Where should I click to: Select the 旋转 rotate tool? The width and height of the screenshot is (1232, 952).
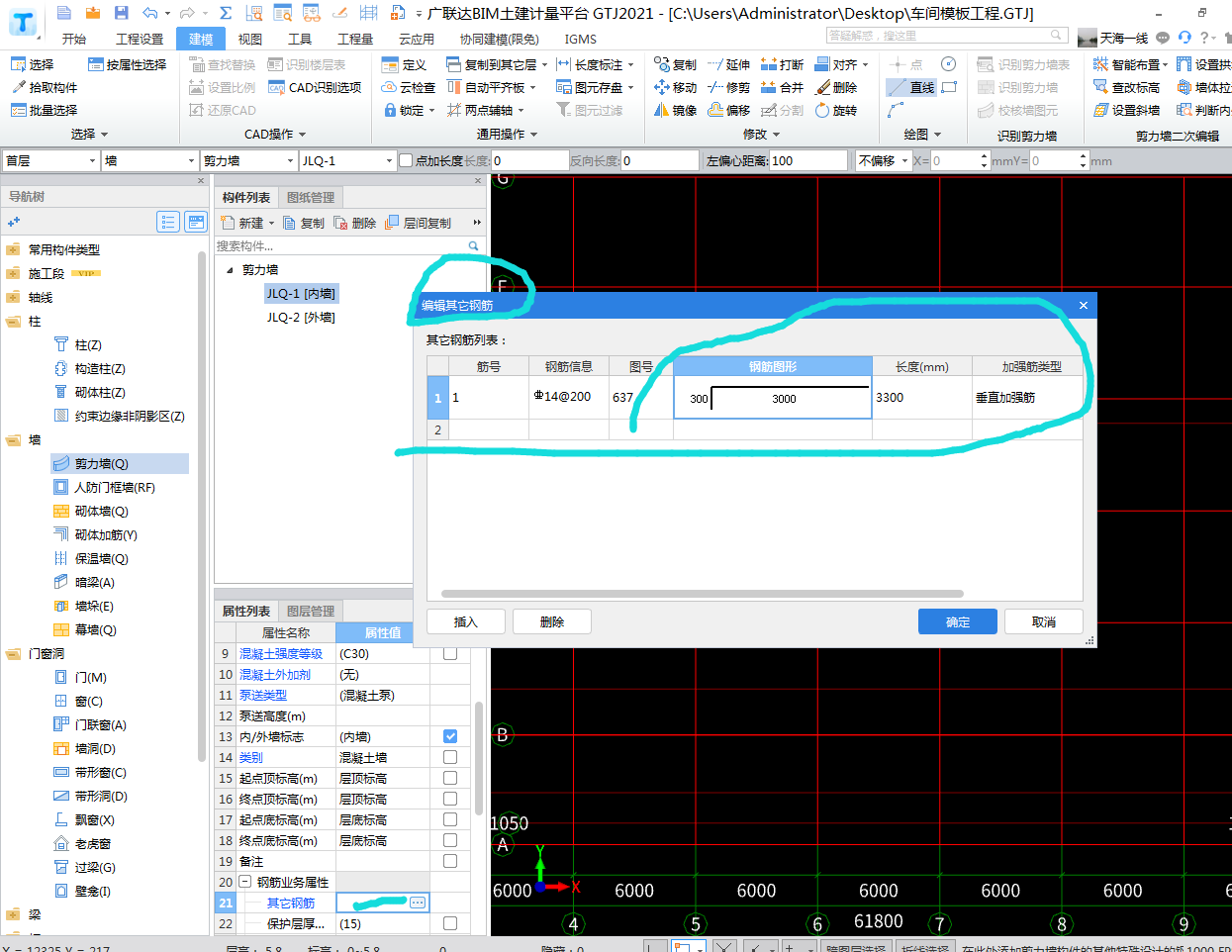point(835,110)
